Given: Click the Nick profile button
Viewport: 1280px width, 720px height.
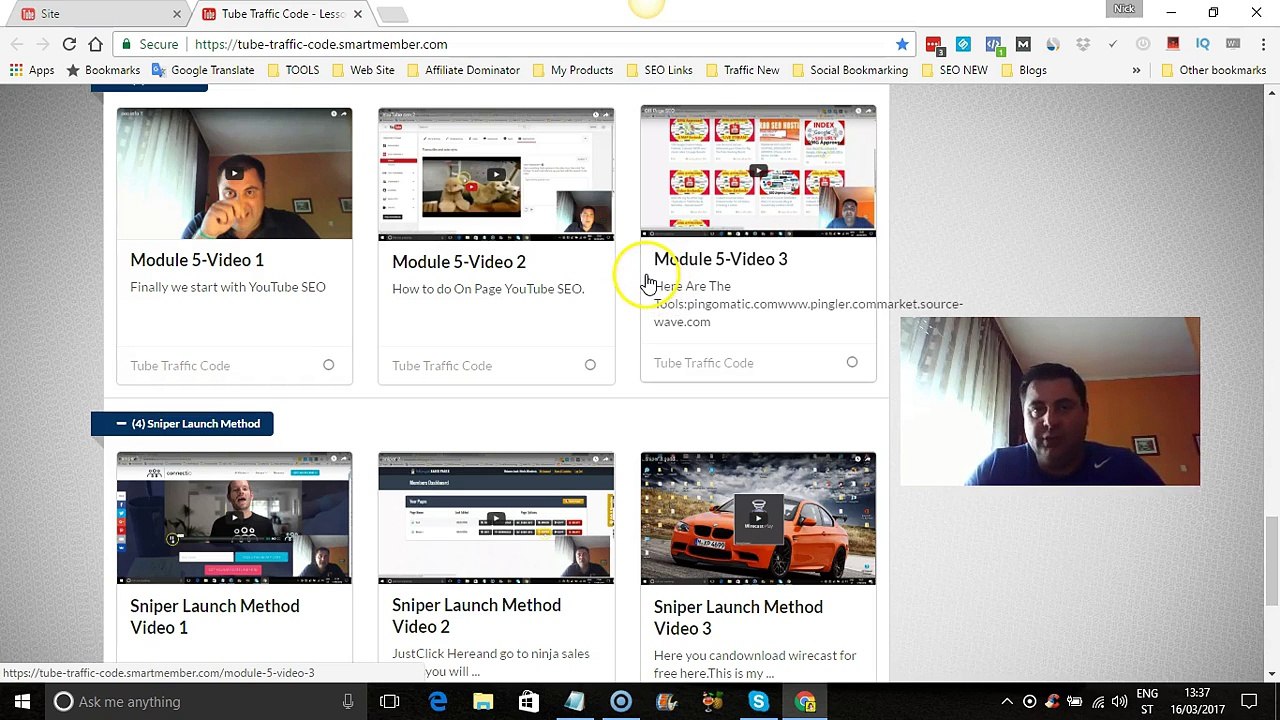Looking at the screenshot, I should (1124, 9).
